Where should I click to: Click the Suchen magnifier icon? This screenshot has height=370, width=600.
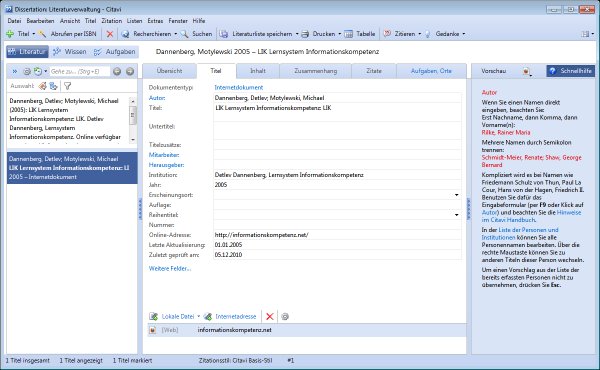[184, 34]
